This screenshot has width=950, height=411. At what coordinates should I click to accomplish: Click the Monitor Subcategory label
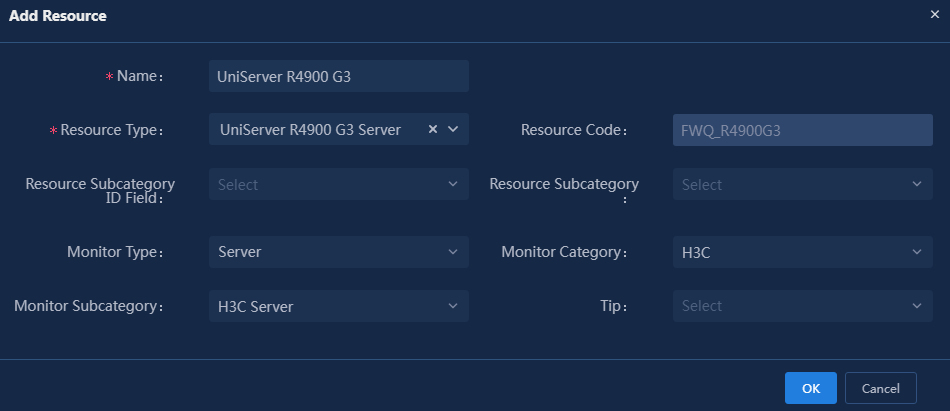tap(89, 306)
